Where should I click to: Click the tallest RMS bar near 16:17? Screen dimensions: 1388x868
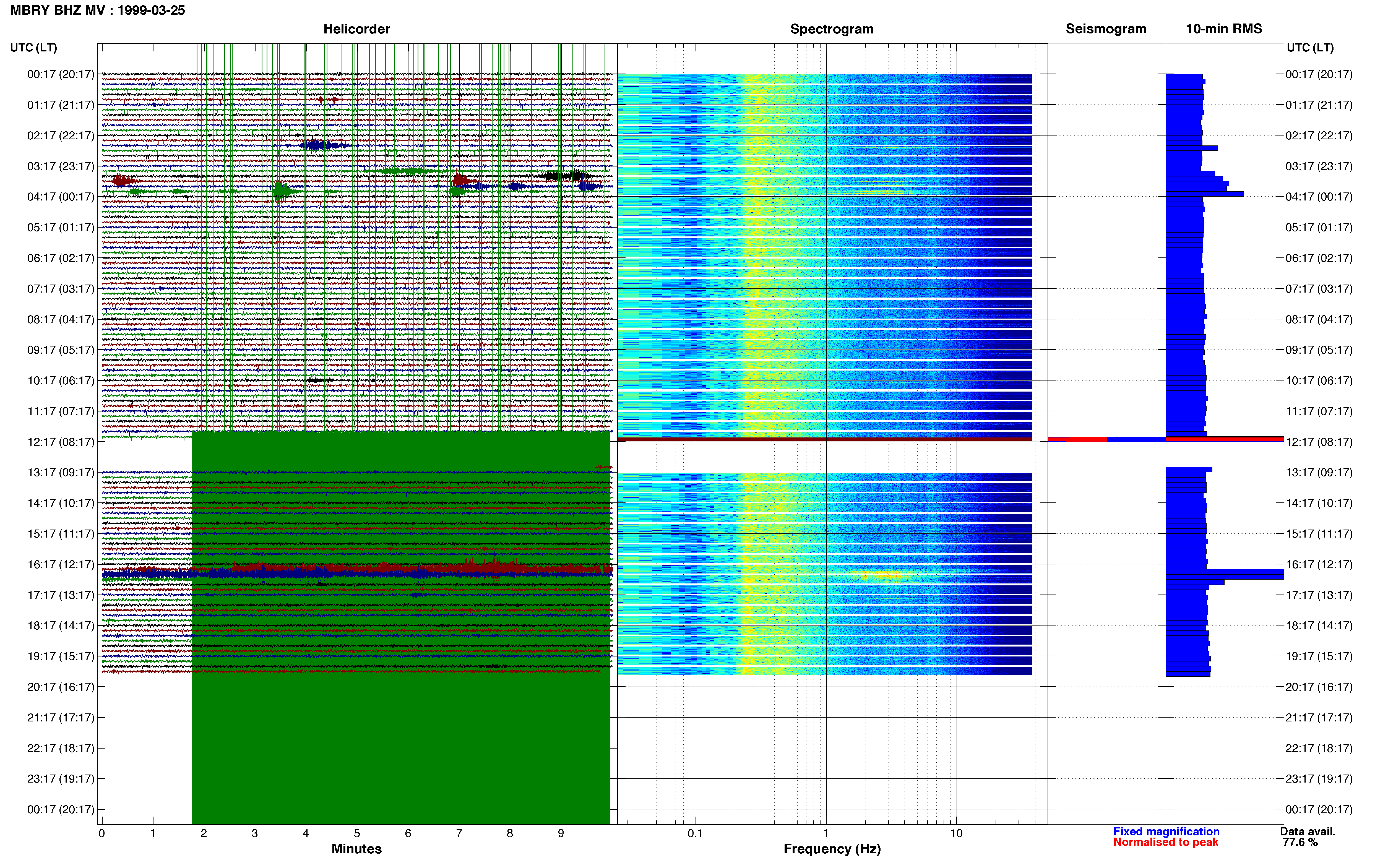pos(1225,574)
